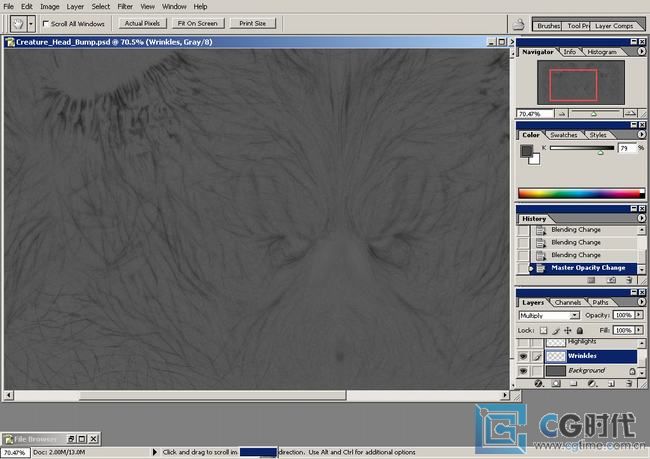Select the Master Opacity Change history state
The width and height of the screenshot is (650, 459).
coord(585,268)
